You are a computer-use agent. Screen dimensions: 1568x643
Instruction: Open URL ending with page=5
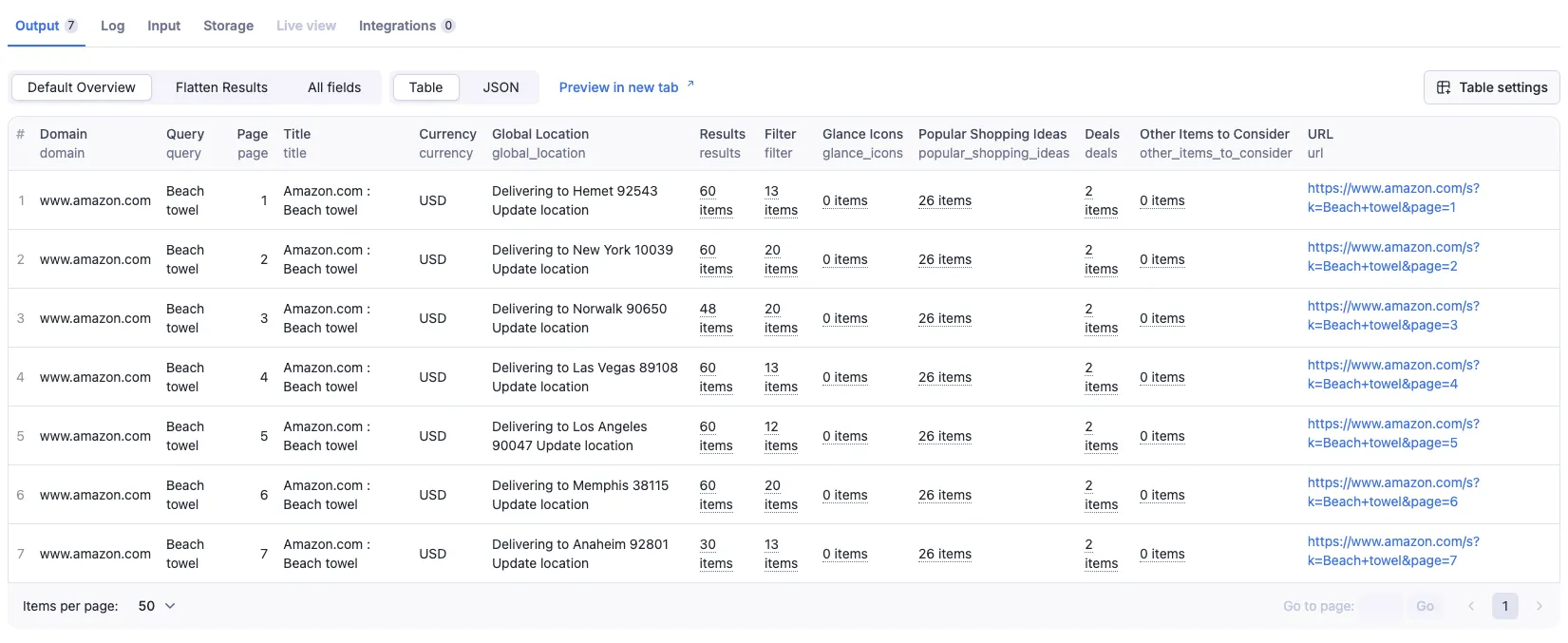1393,433
